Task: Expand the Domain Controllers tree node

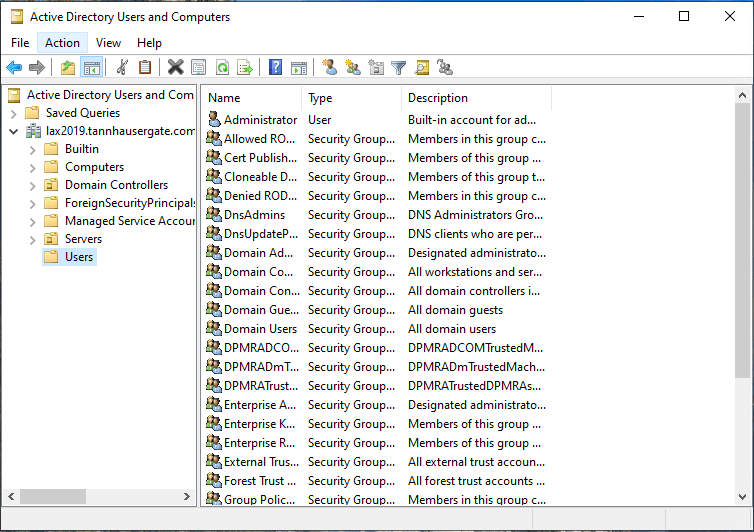Action: 33,185
